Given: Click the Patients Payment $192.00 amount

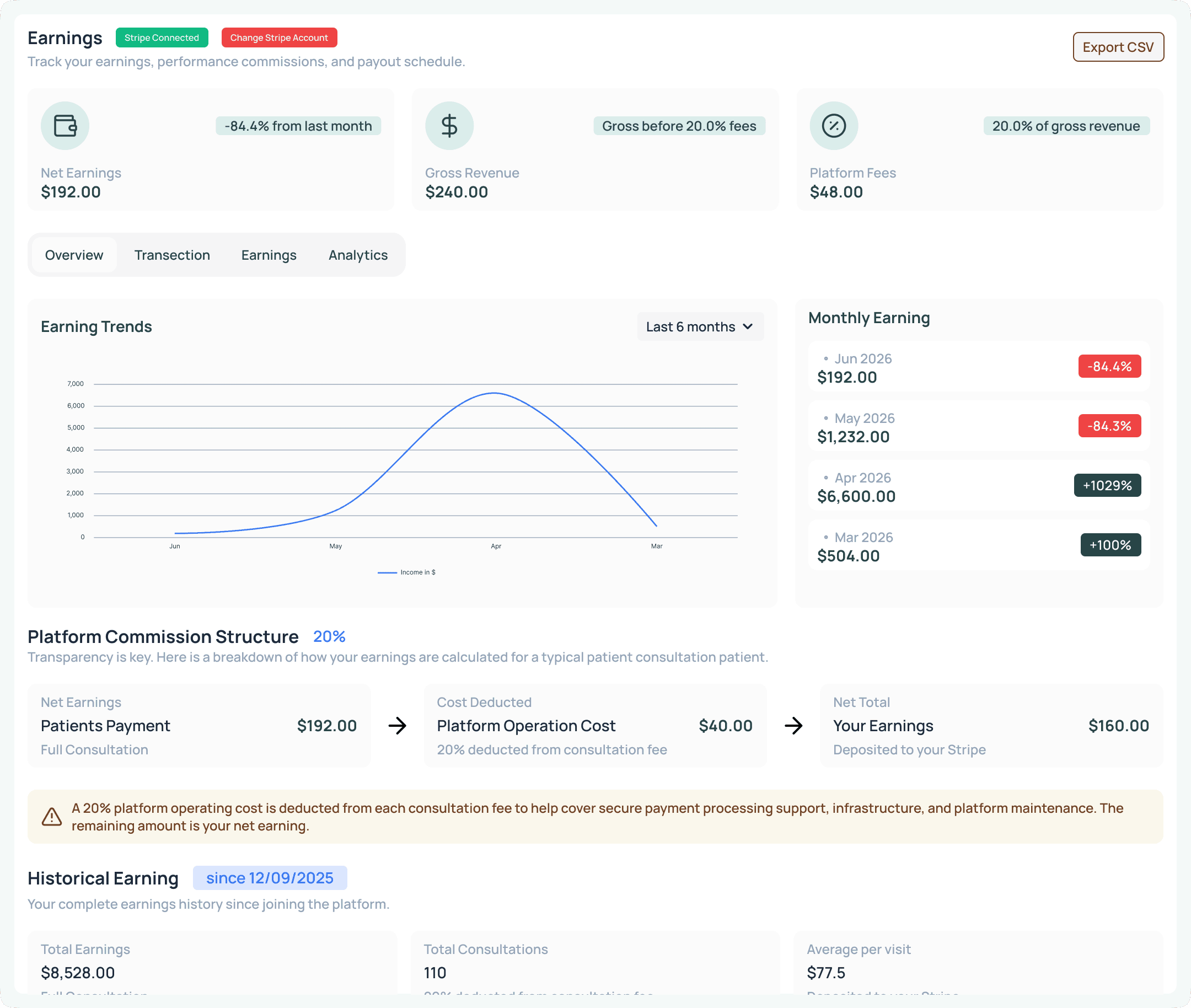Looking at the screenshot, I should 327,726.
